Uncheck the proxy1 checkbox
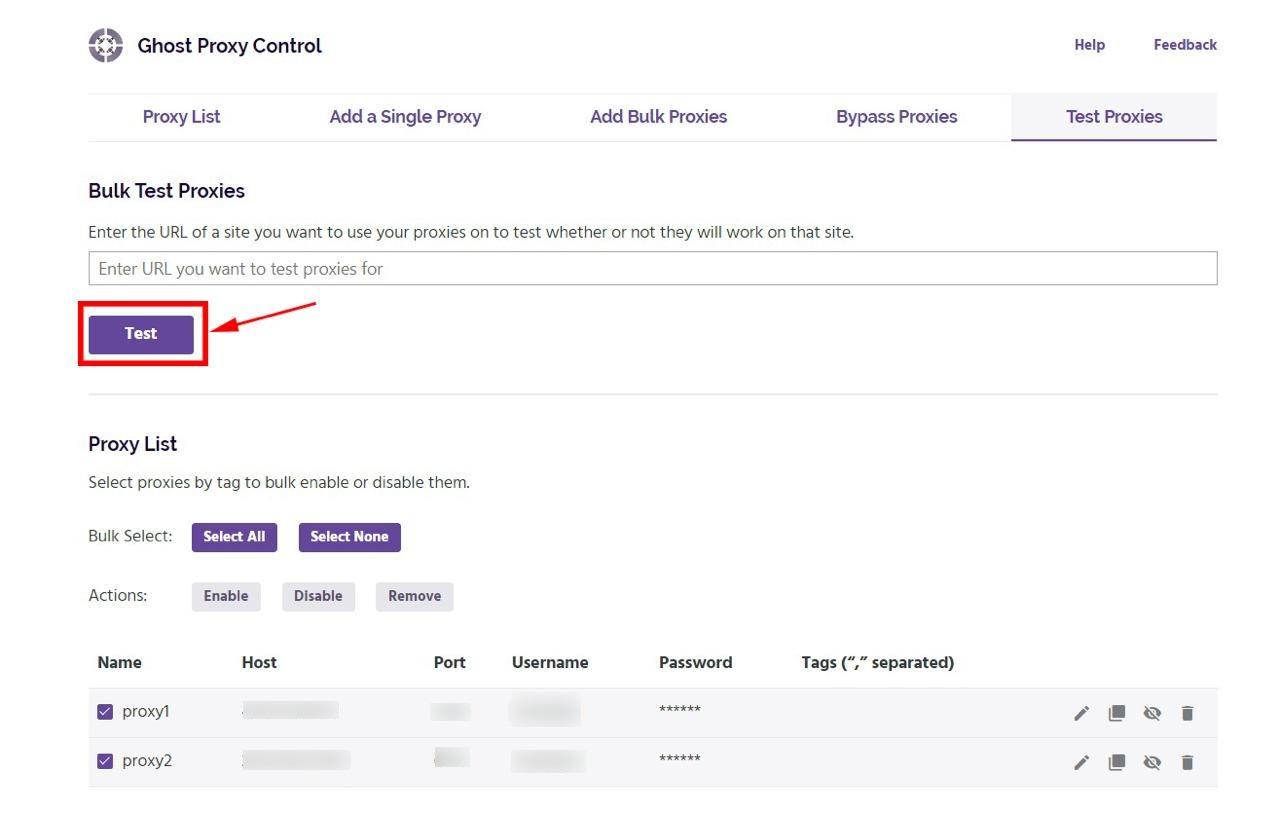This screenshot has height=829, width=1280. [105, 712]
